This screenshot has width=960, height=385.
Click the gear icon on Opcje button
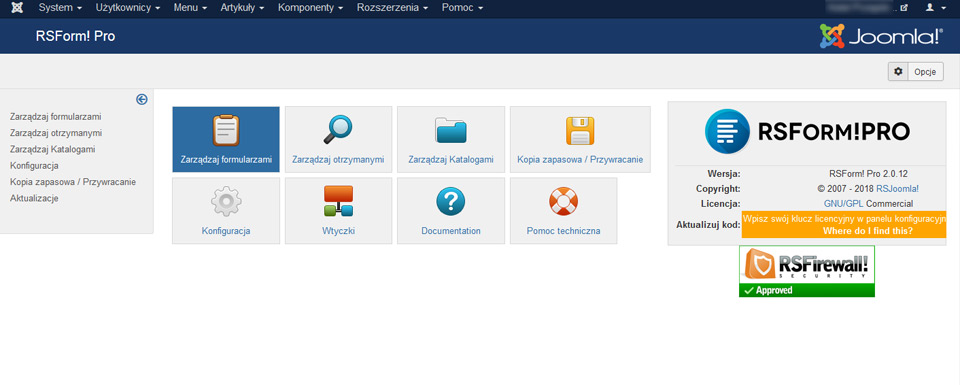898,72
